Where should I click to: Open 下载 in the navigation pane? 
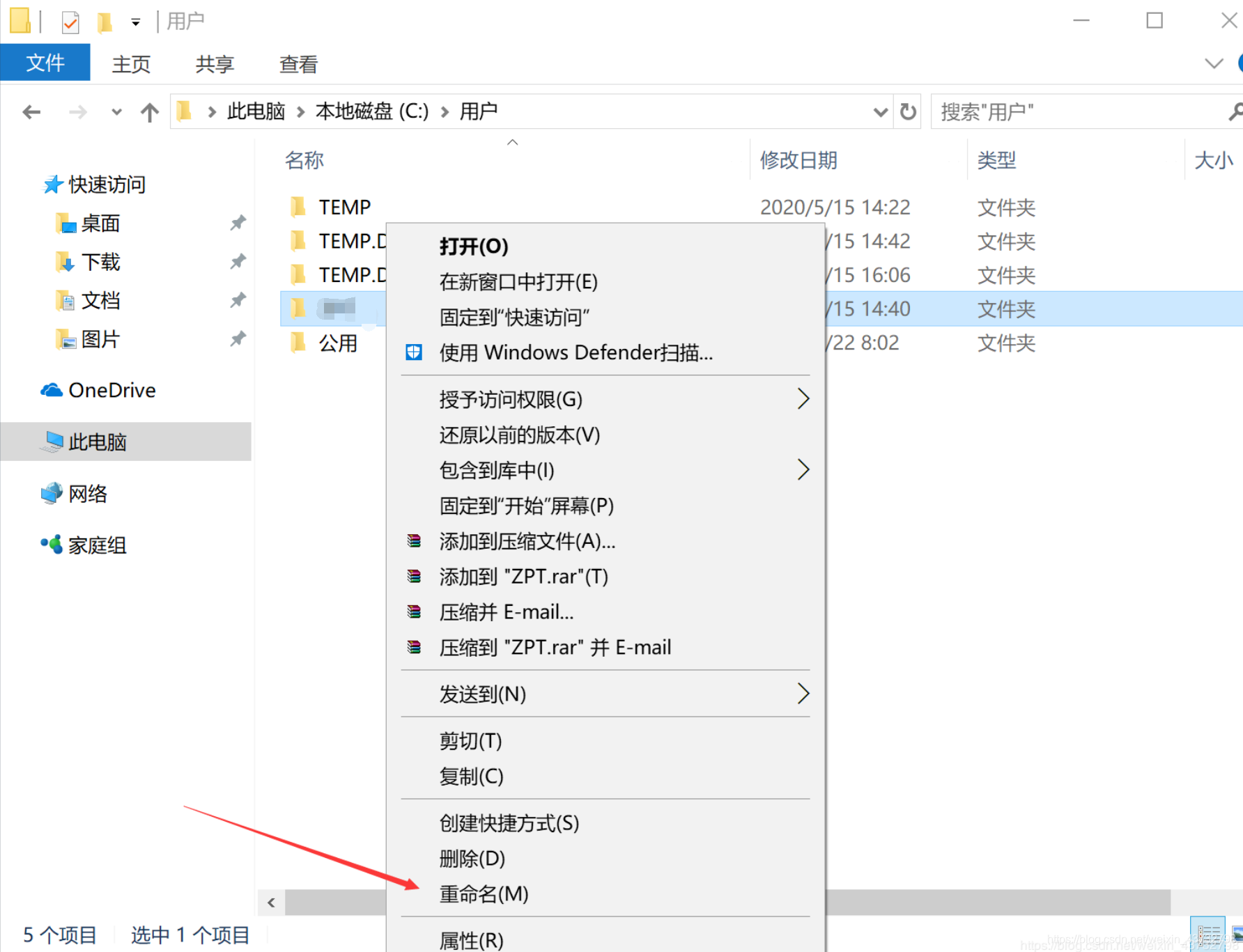(x=88, y=262)
